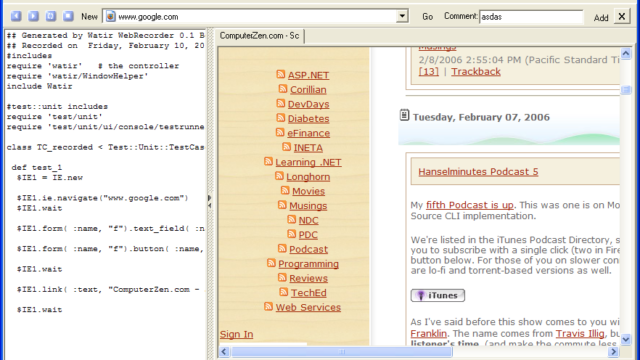640x360 pixels.
Task: Click RSS icon next to Longhorn
Action: [279, 176]
